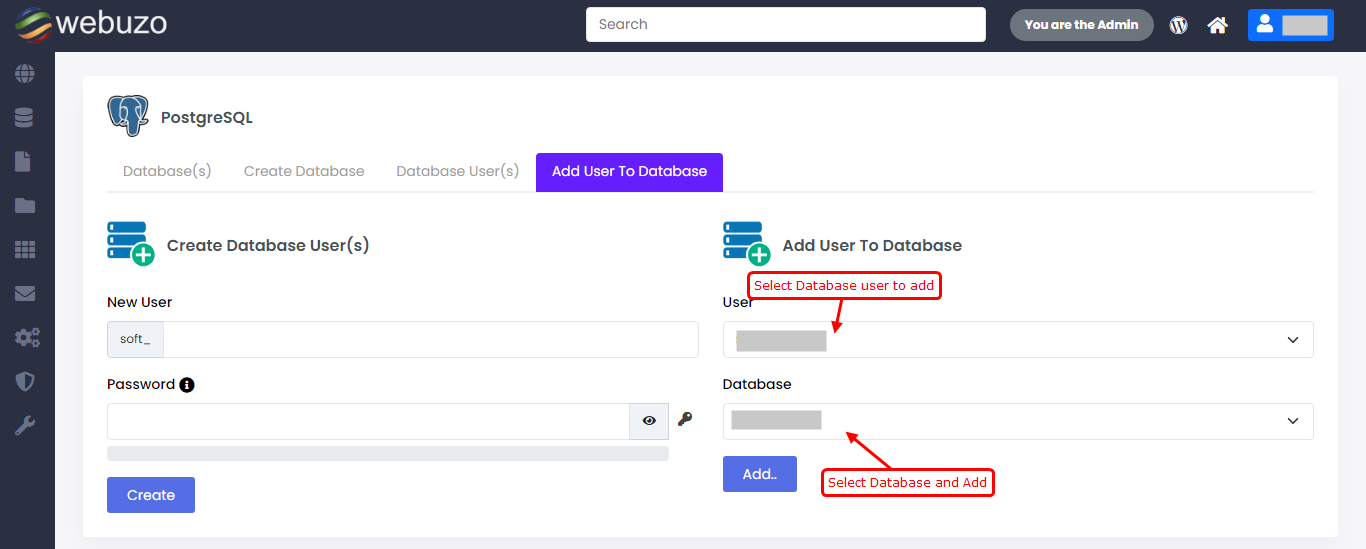Open the gears settings sidebar icon

26,338
